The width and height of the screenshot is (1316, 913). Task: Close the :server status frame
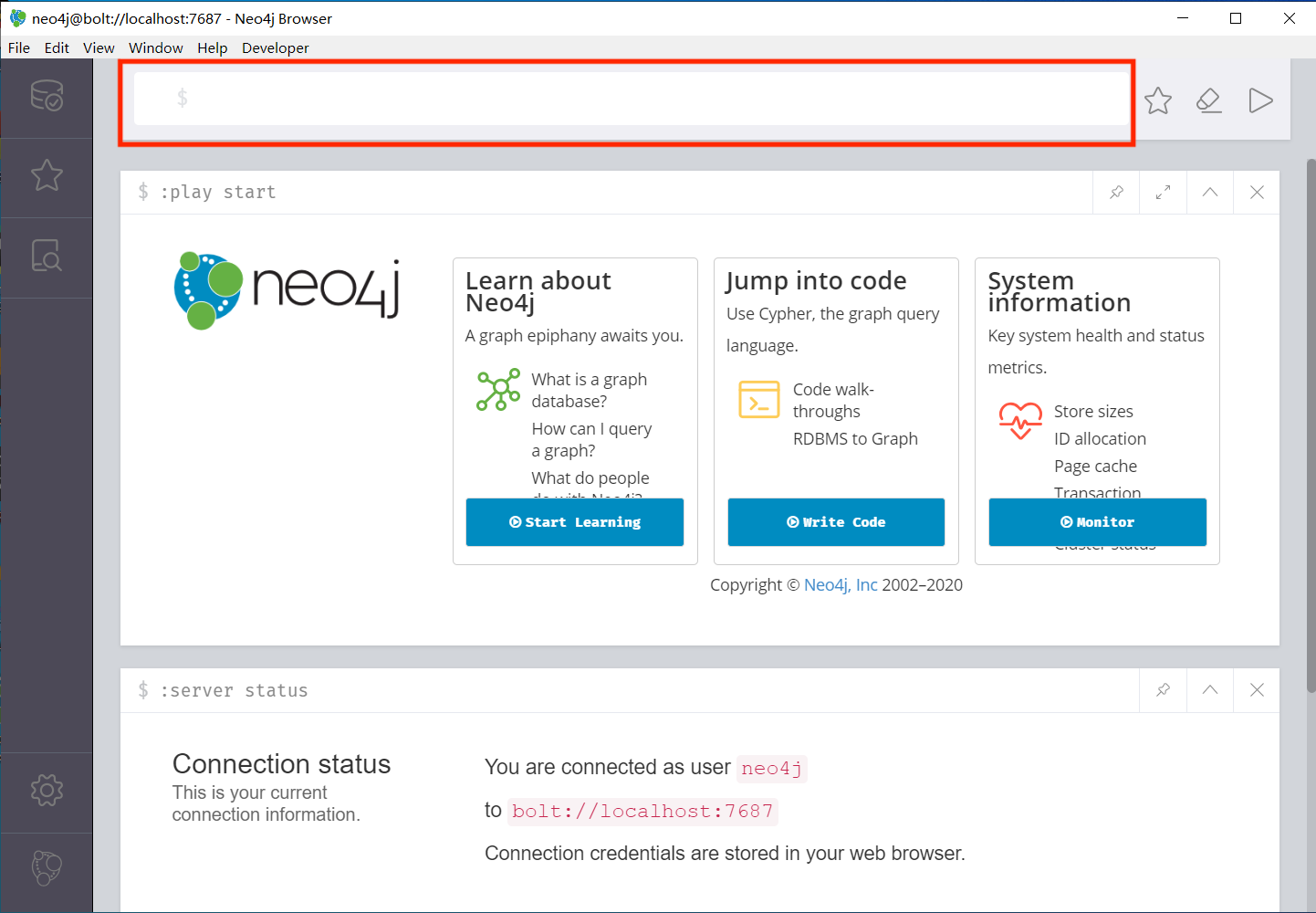coord(1257,690)
